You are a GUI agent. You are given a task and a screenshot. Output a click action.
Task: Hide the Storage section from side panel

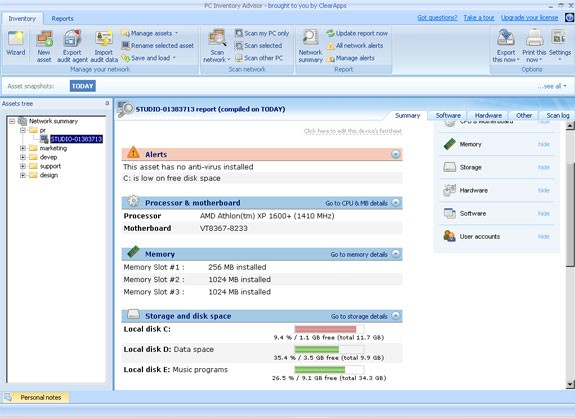(x=543, y=168)
